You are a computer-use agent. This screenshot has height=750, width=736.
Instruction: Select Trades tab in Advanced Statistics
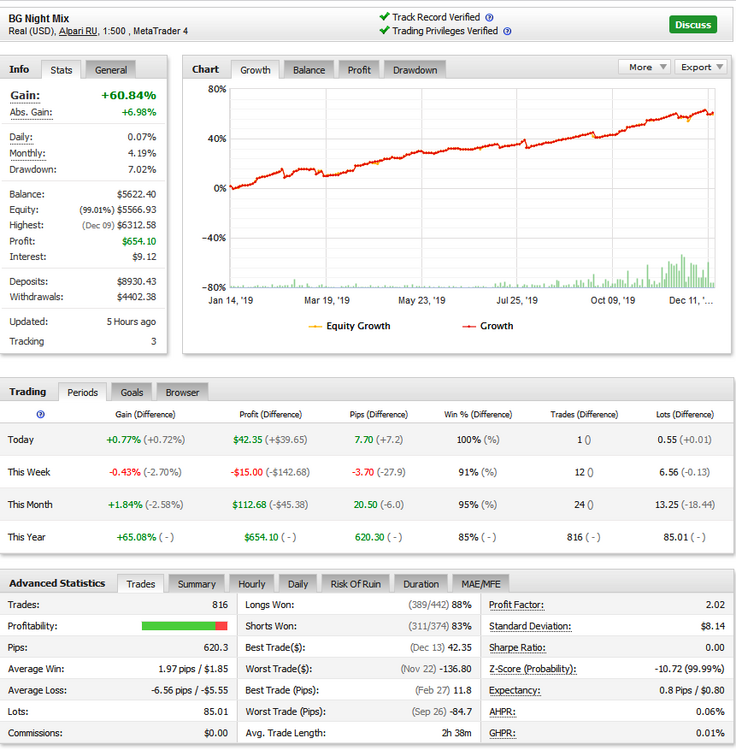(141, 584)
